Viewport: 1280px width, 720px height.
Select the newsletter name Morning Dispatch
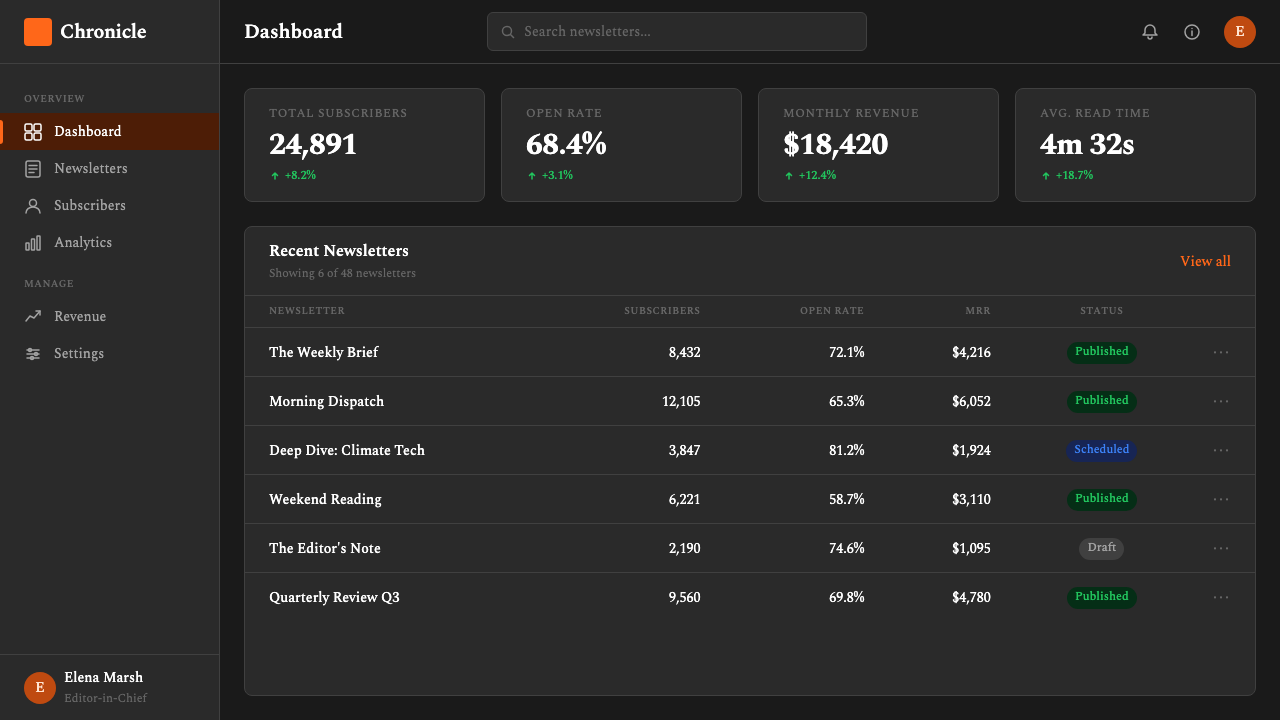[x=326, y=401]
